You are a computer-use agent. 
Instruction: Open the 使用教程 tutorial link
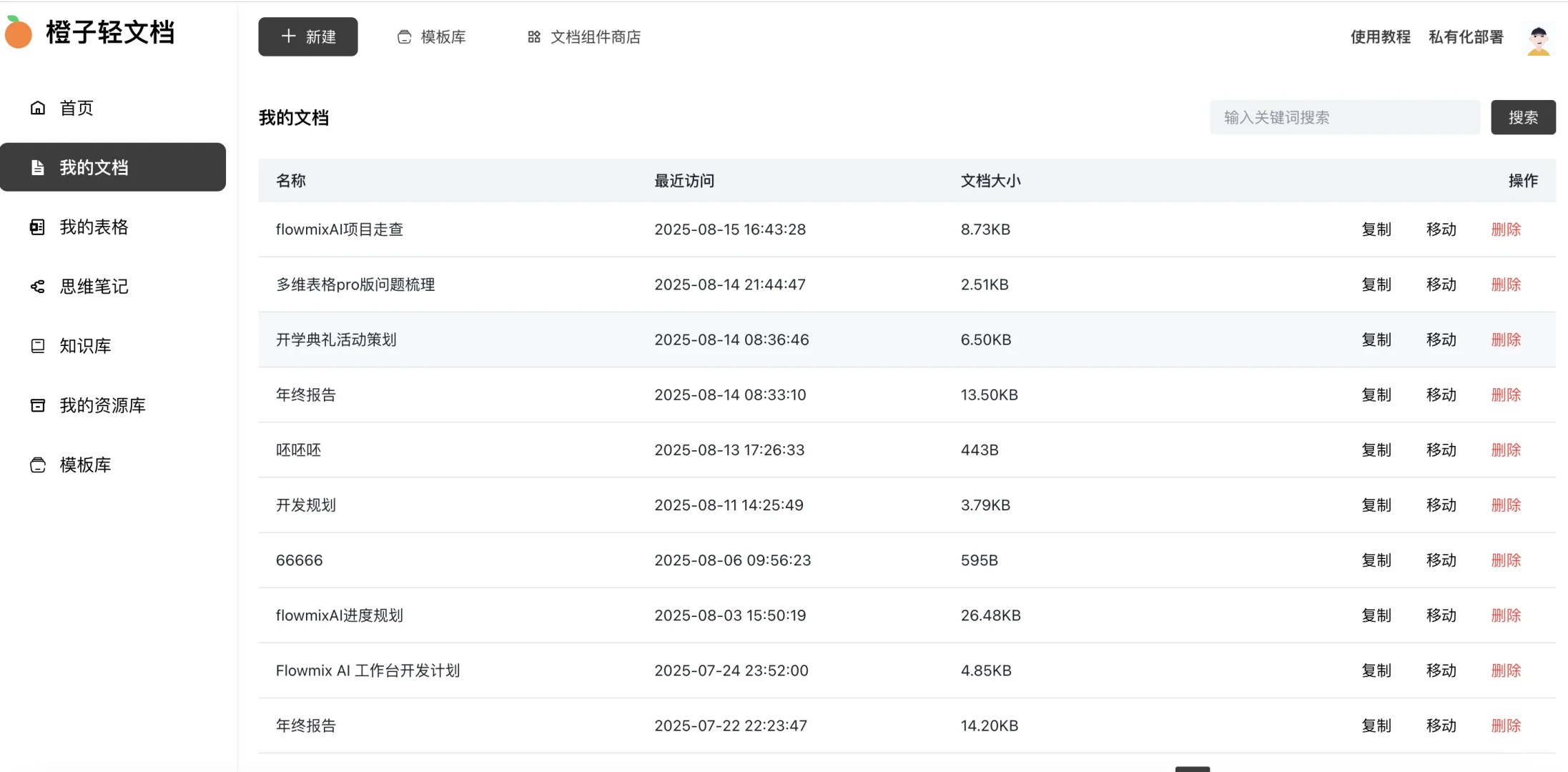1379,36
